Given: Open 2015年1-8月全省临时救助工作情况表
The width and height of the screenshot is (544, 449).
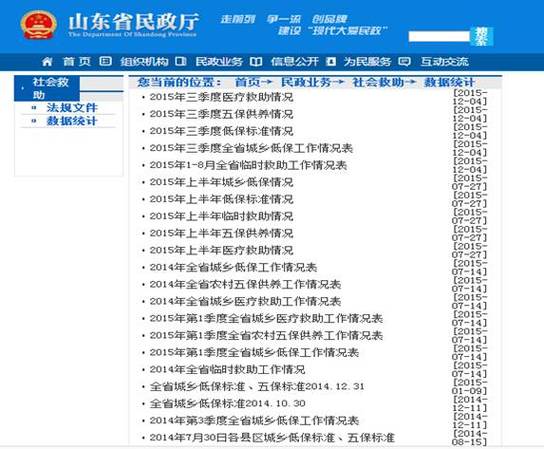Looking at the screenshot, I should point(248,165).
